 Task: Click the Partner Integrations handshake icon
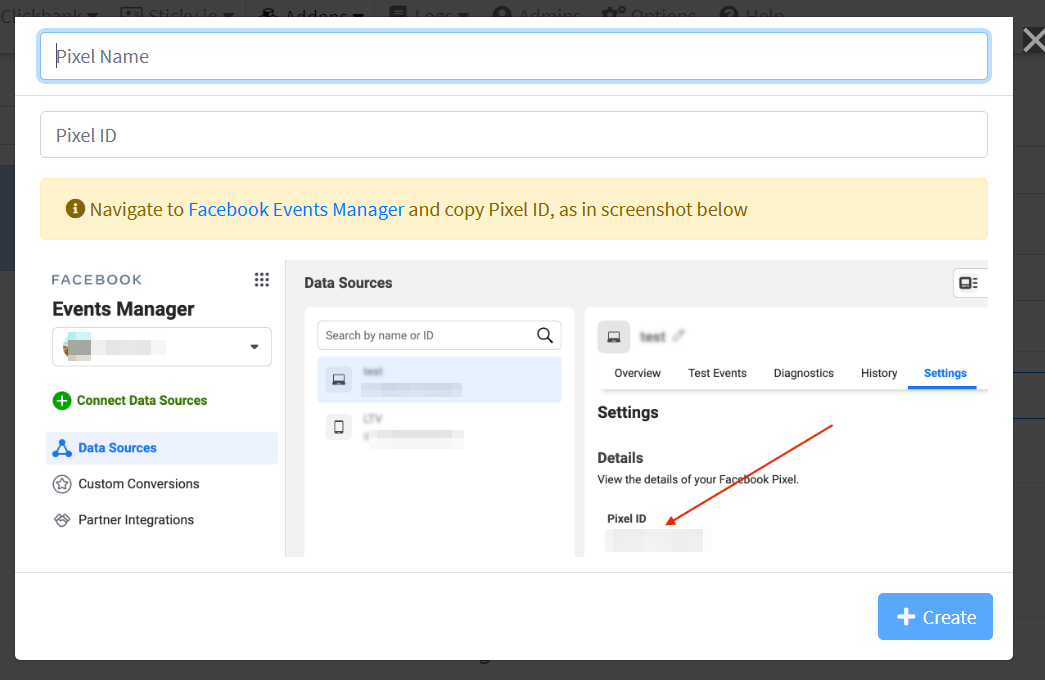tap(62, 520)
